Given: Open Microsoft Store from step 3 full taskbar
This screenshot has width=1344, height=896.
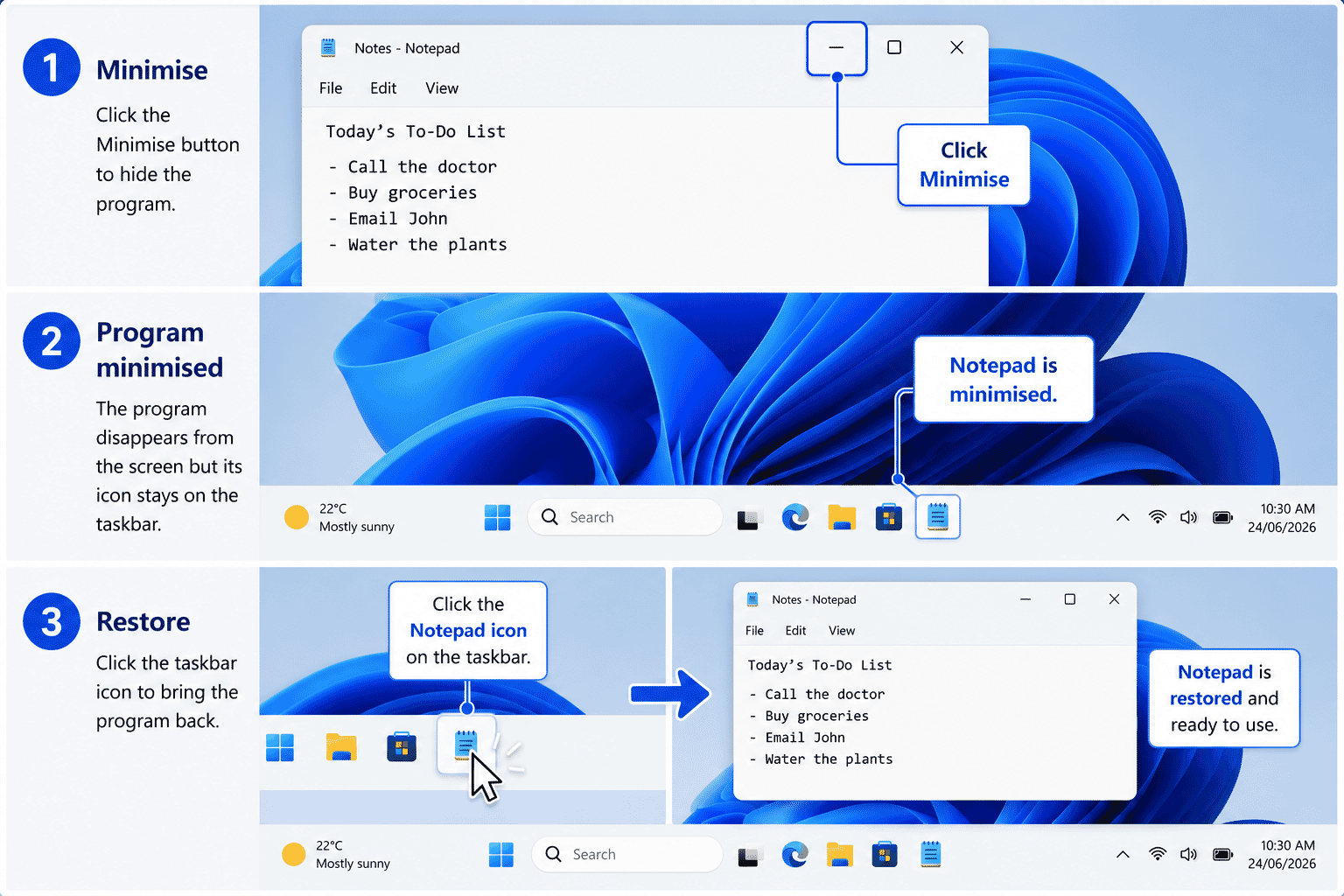Looking at the screenshot, I should [885, 854].
